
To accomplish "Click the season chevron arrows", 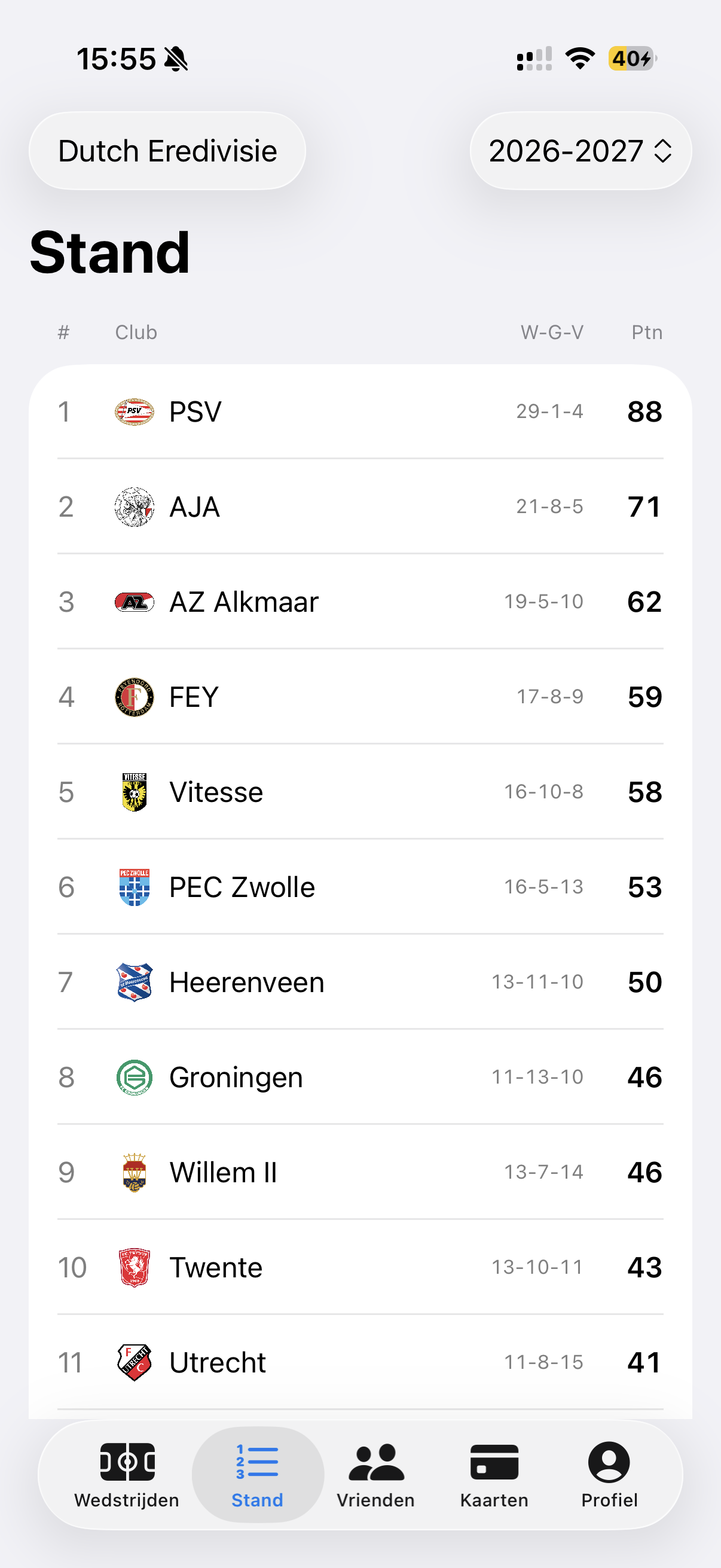I will click(x=662, y=151).
